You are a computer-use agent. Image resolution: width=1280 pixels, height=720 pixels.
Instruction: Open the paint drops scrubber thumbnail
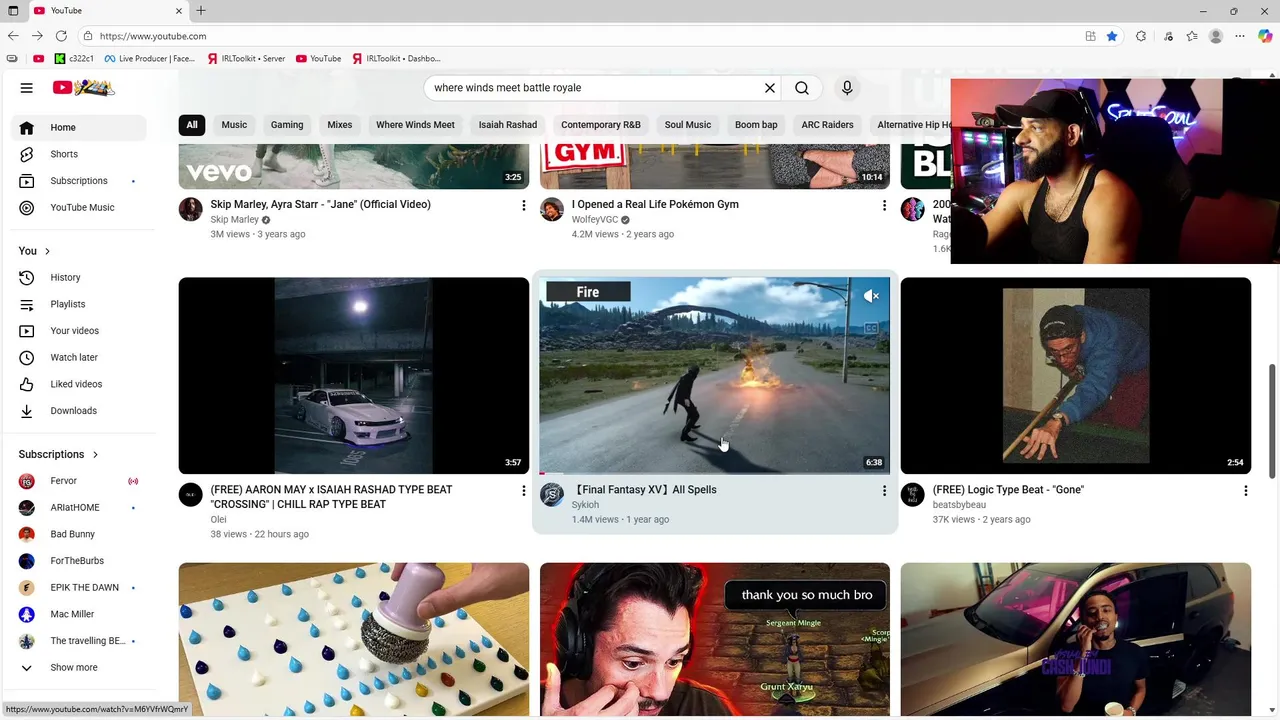(354, 640)
